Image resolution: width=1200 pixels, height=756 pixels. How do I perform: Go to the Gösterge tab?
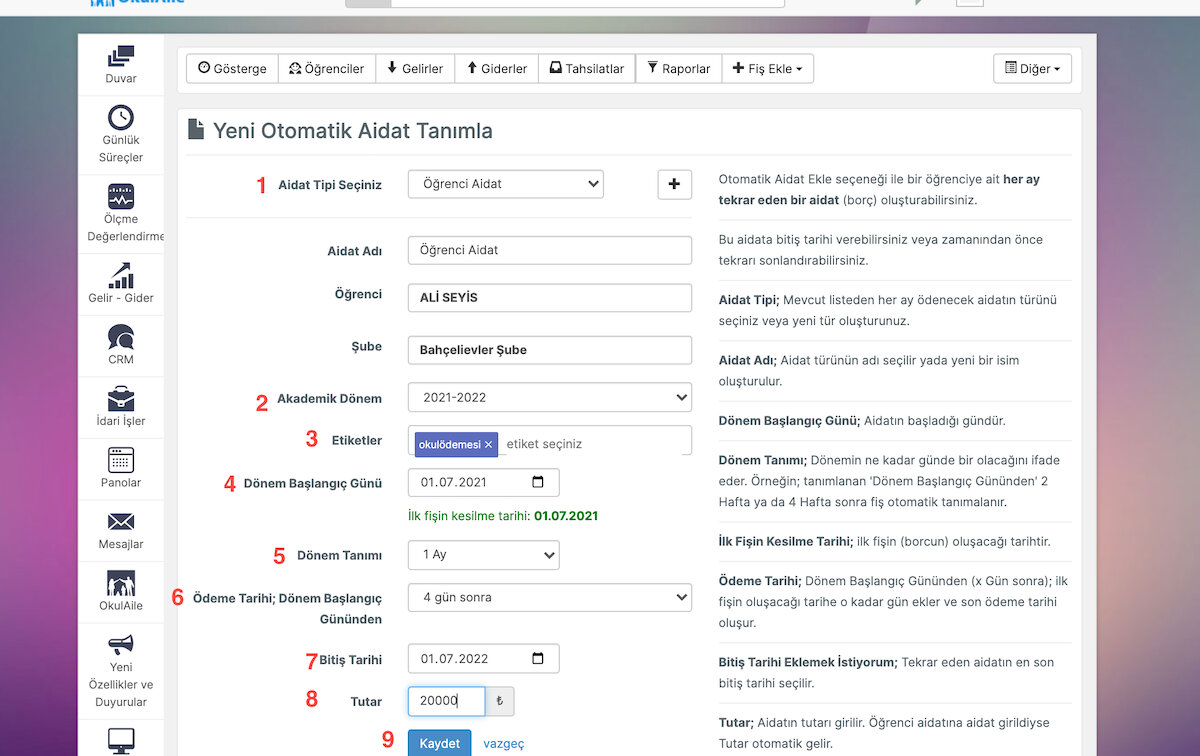point(232,69)
